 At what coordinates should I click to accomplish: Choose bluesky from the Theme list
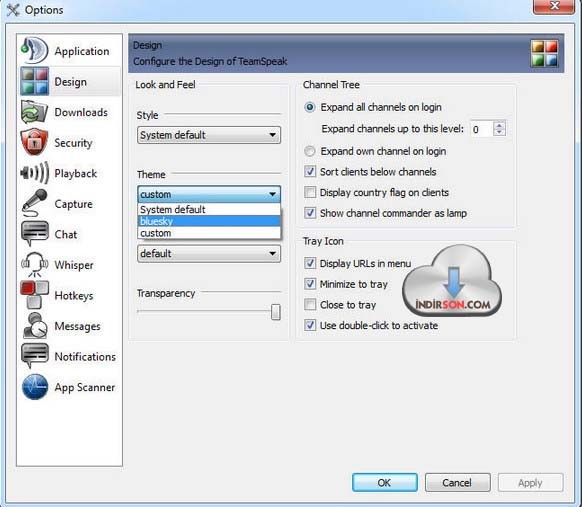point(209,221)
